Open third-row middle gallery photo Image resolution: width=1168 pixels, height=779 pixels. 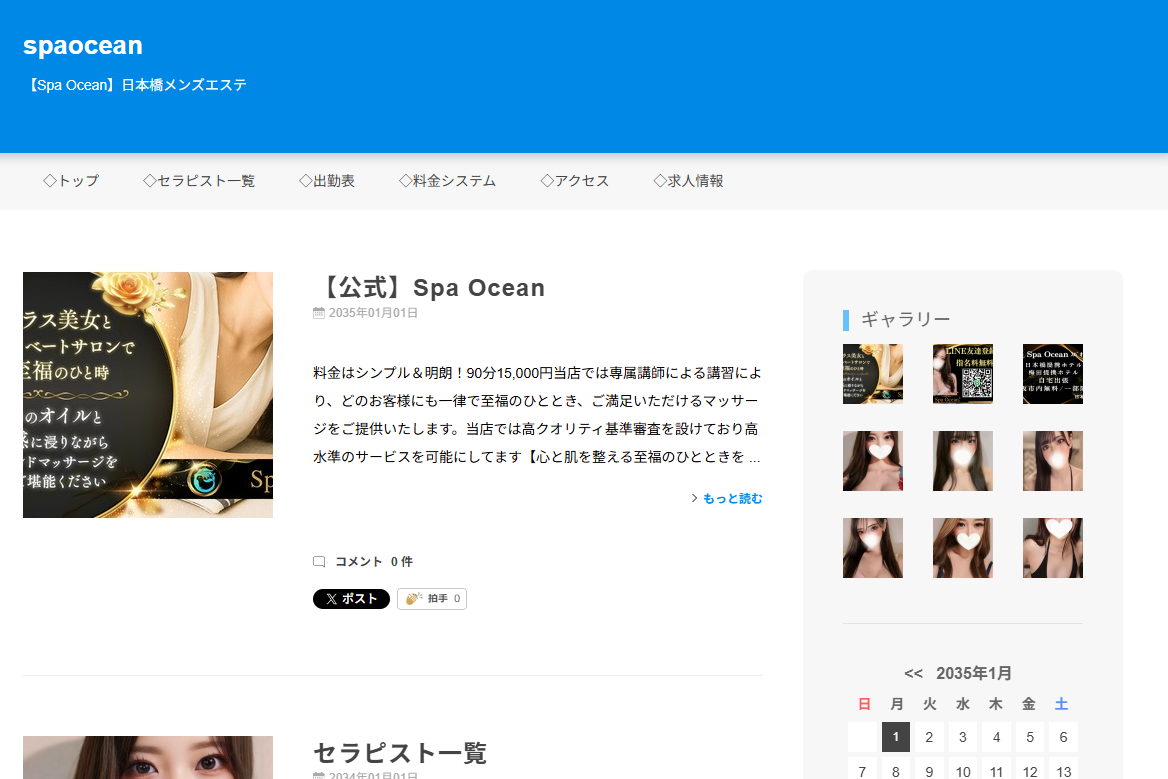coord(962,548)
